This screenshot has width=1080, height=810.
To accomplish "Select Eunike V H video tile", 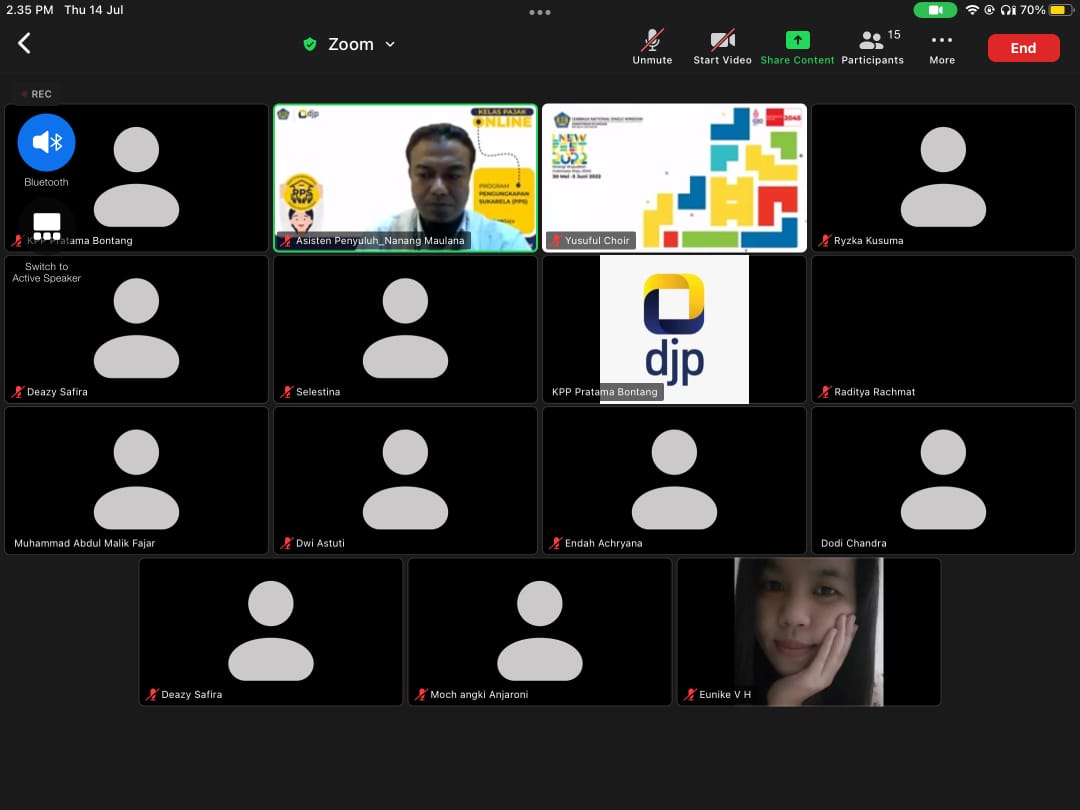I will pyautogui.click(x=808, y=631).
